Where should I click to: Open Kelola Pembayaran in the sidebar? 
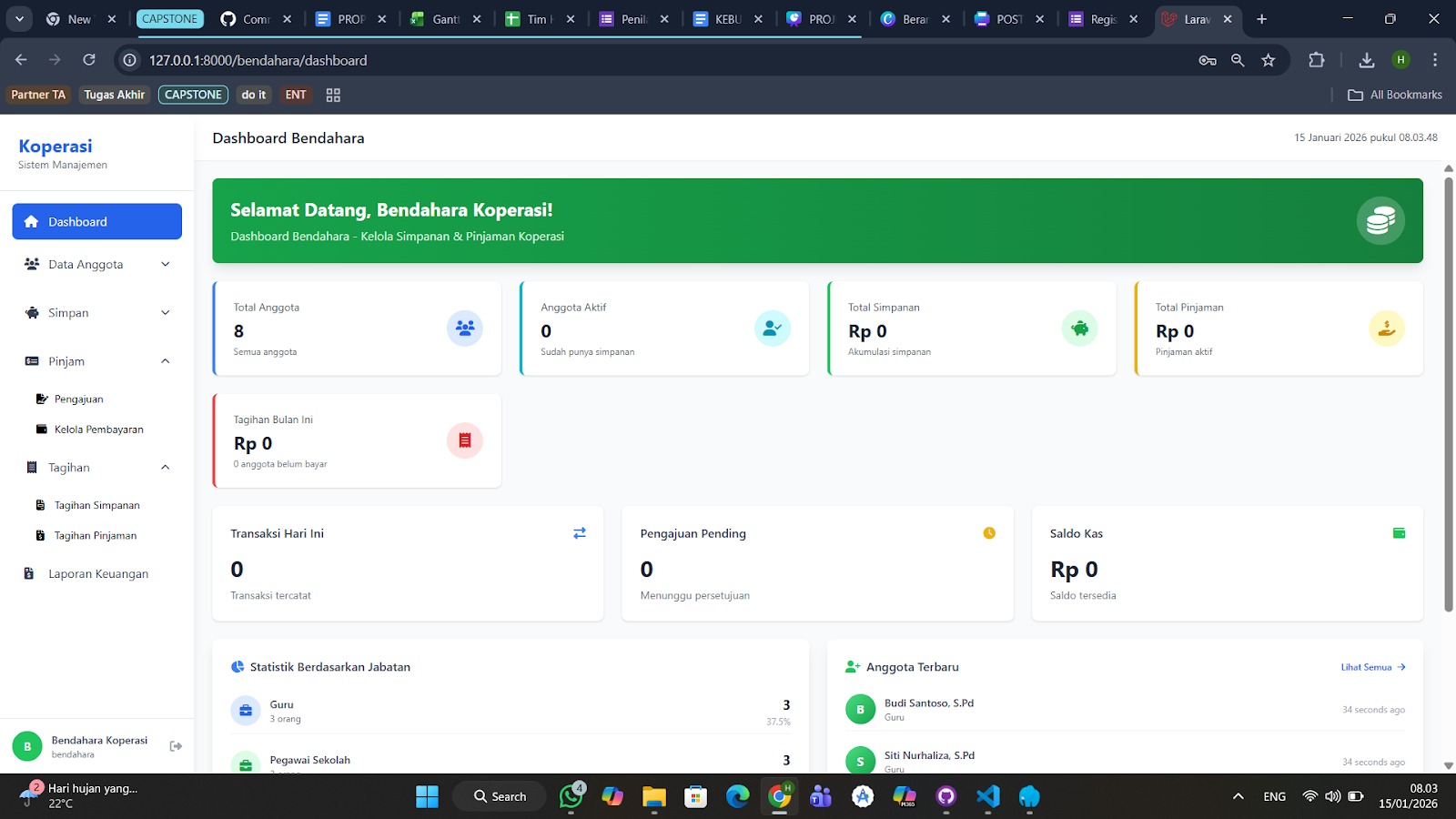89,430
